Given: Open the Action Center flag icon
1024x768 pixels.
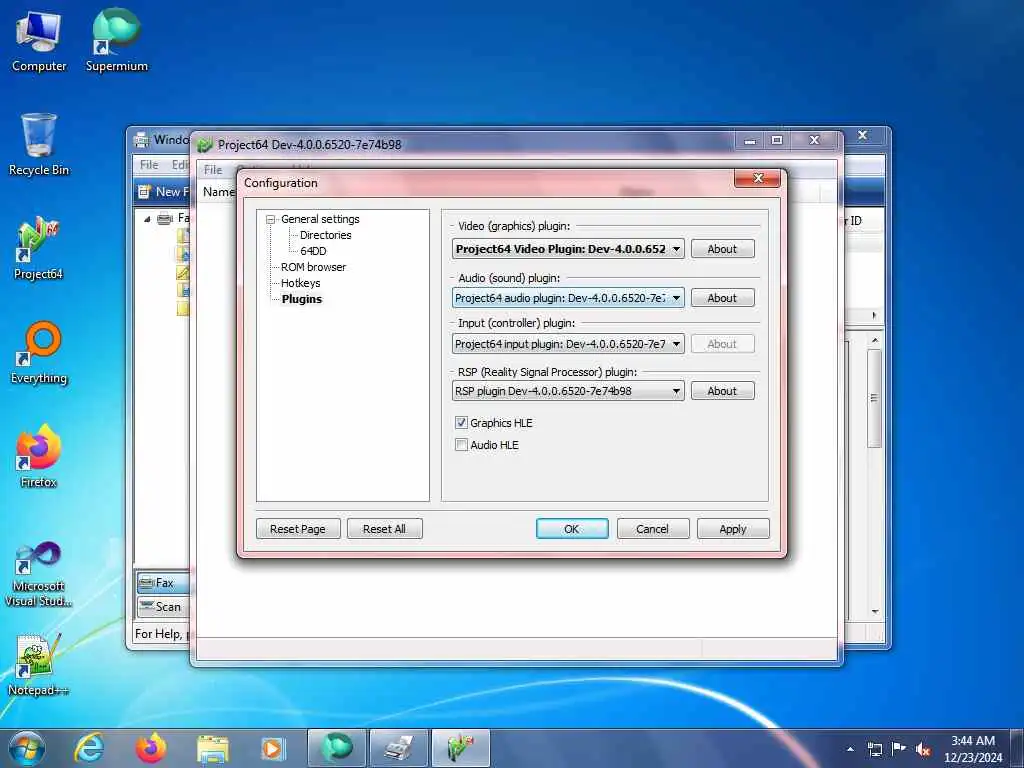Looking at the screenshot, I should [899, 749].
